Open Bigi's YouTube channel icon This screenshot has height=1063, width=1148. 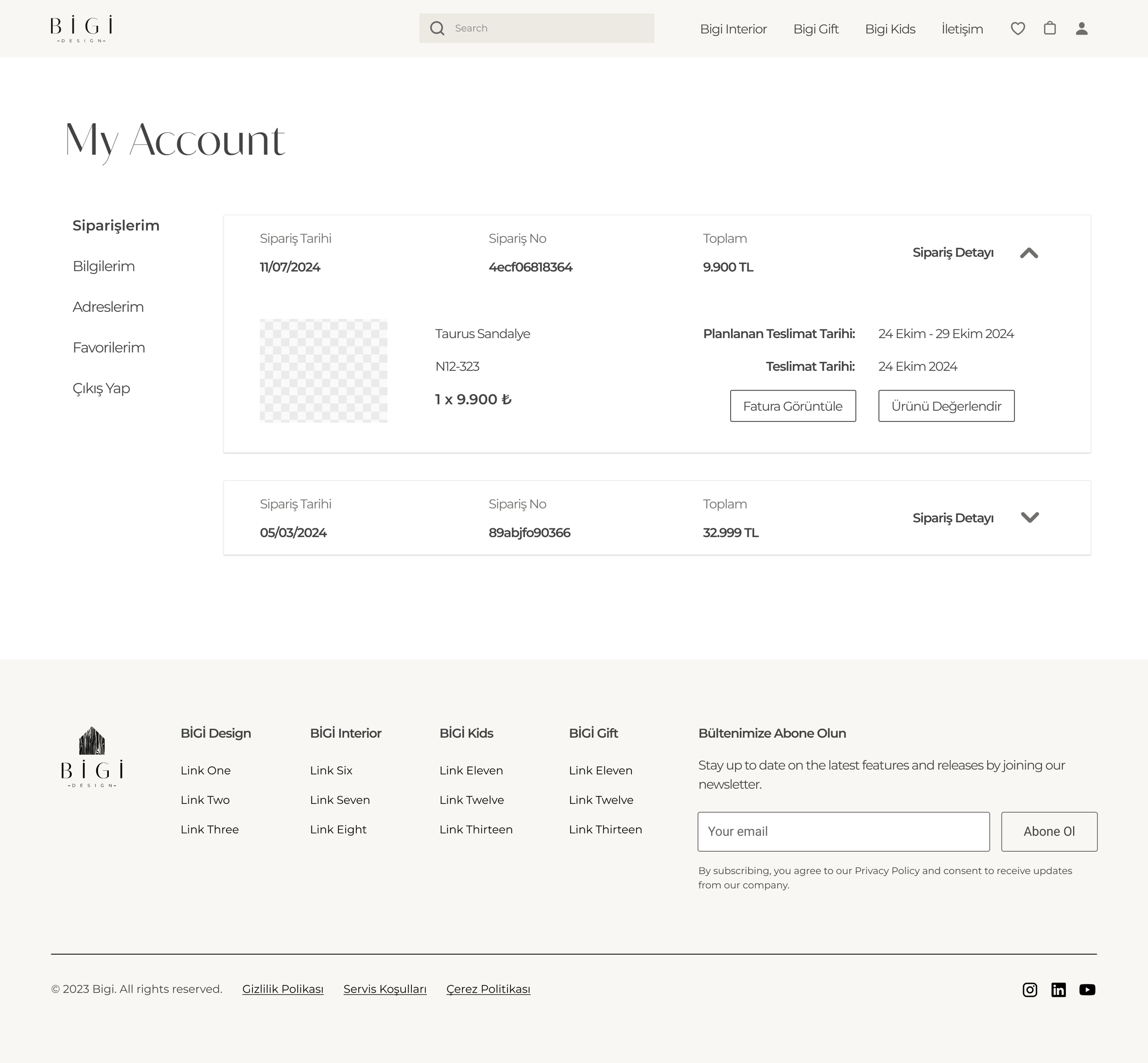click(1087, 989)
